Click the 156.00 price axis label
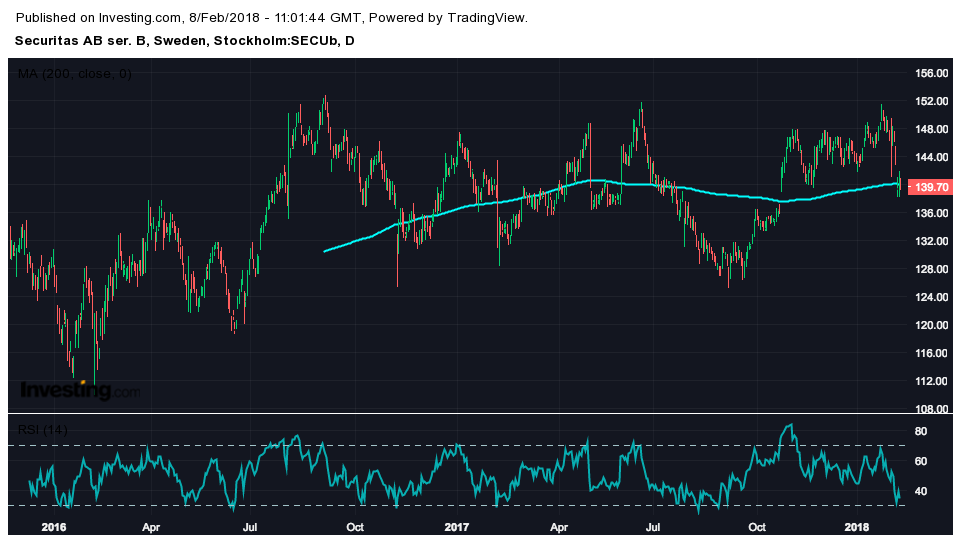The width and height of the screenshot is (960, 540). 931,73
